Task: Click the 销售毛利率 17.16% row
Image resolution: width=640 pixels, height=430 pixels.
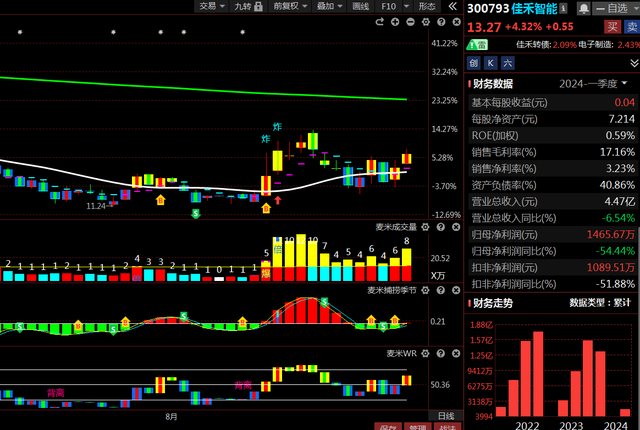Action: 553,152
